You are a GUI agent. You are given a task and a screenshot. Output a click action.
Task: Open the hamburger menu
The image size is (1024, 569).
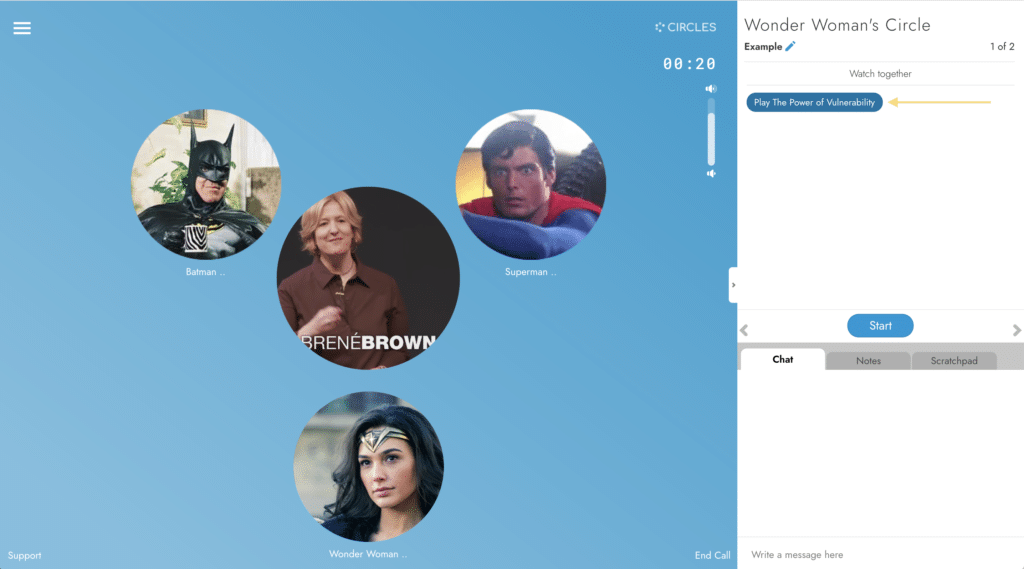click(x=22, y=28)
